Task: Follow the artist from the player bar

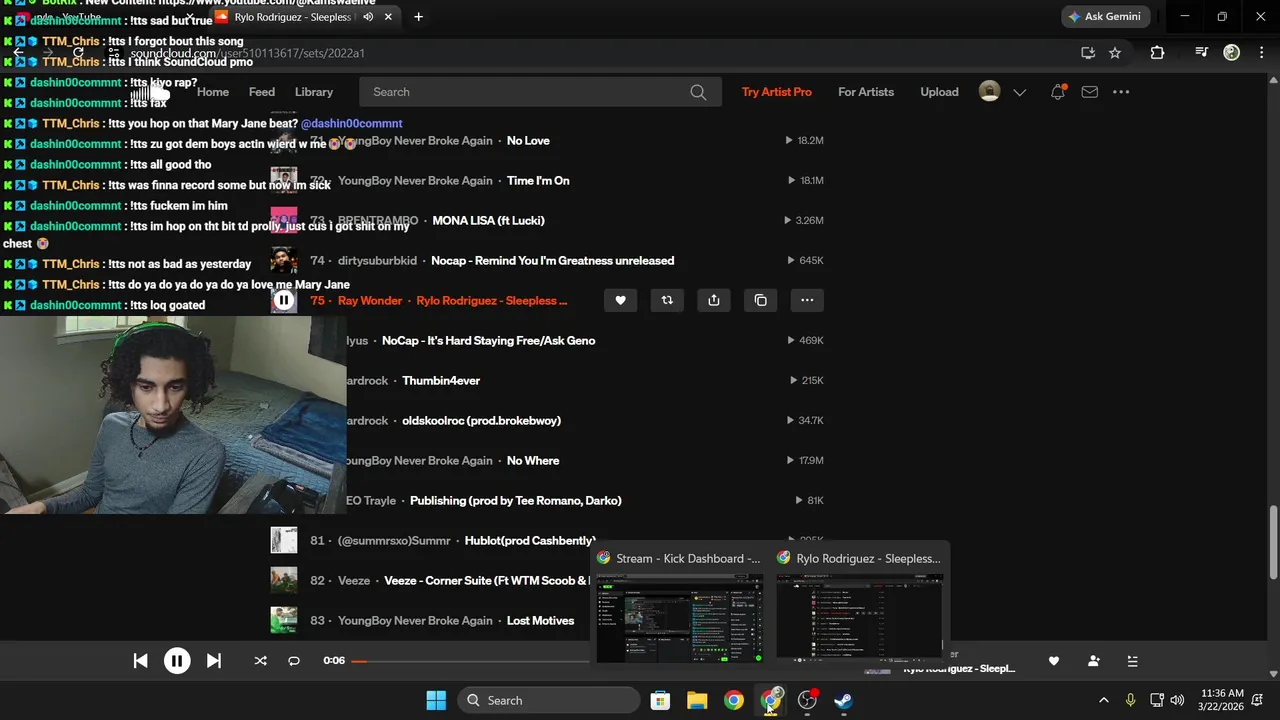Action: coord(1093,661)
